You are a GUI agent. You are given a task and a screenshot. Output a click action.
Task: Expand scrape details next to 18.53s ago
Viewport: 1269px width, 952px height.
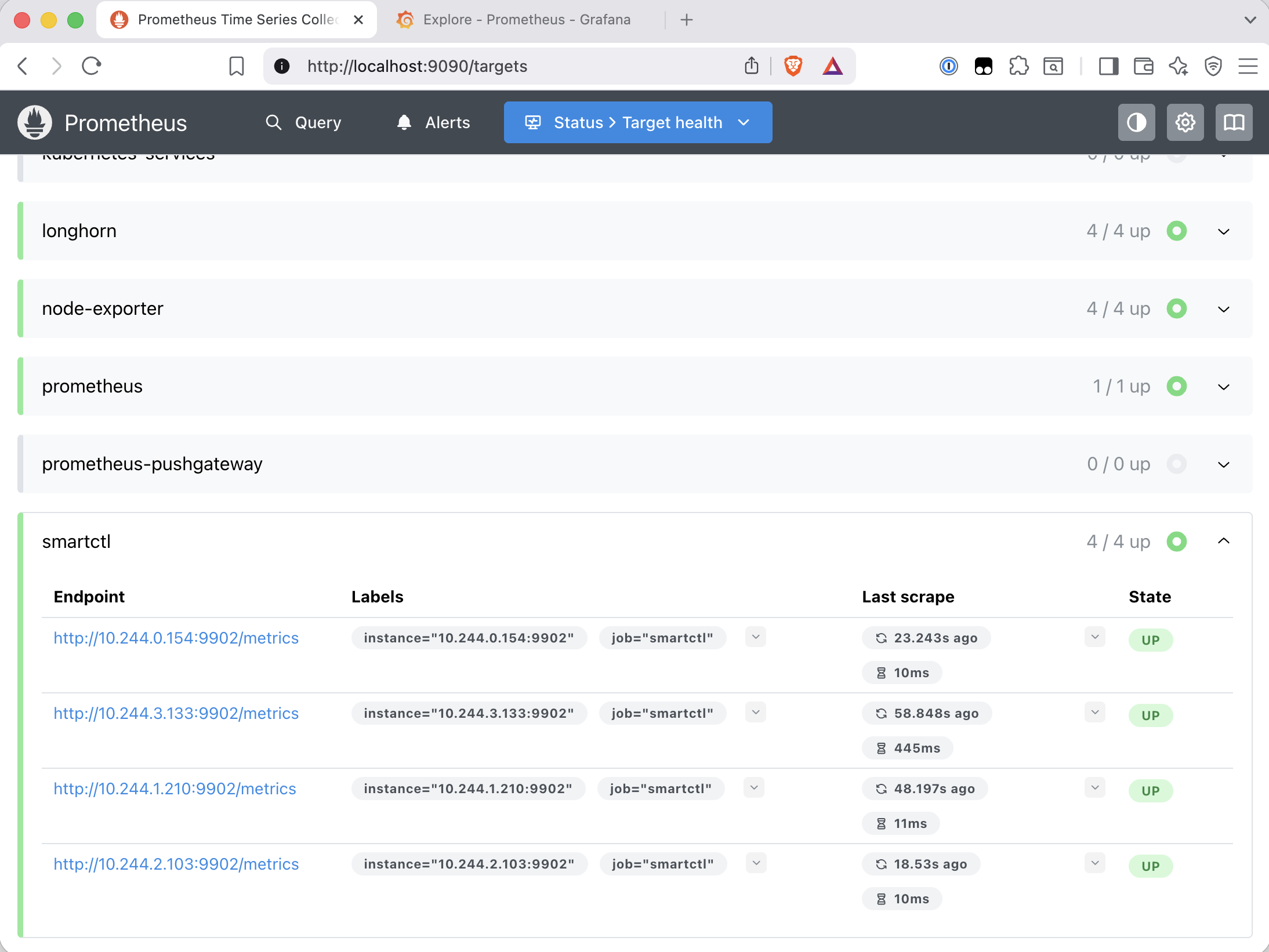point(1095,863)
